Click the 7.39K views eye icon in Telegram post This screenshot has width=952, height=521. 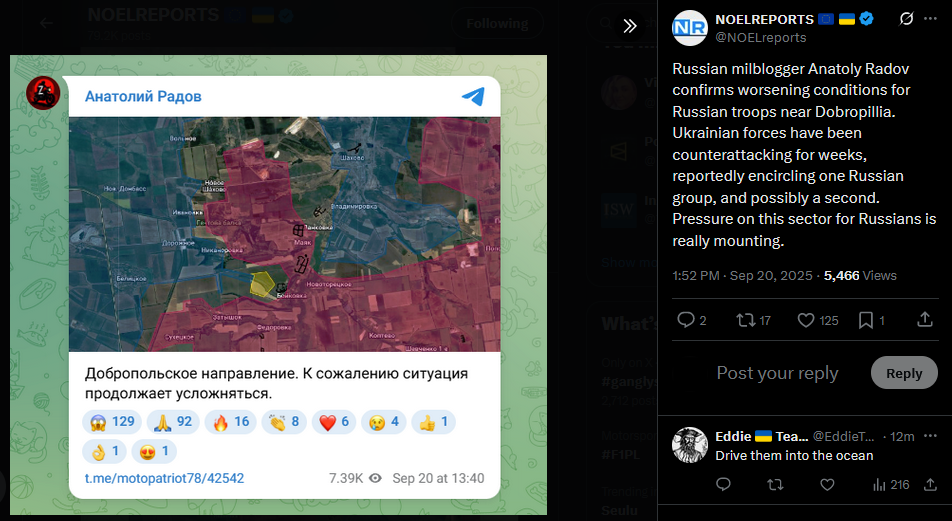[x=375, y=478]
